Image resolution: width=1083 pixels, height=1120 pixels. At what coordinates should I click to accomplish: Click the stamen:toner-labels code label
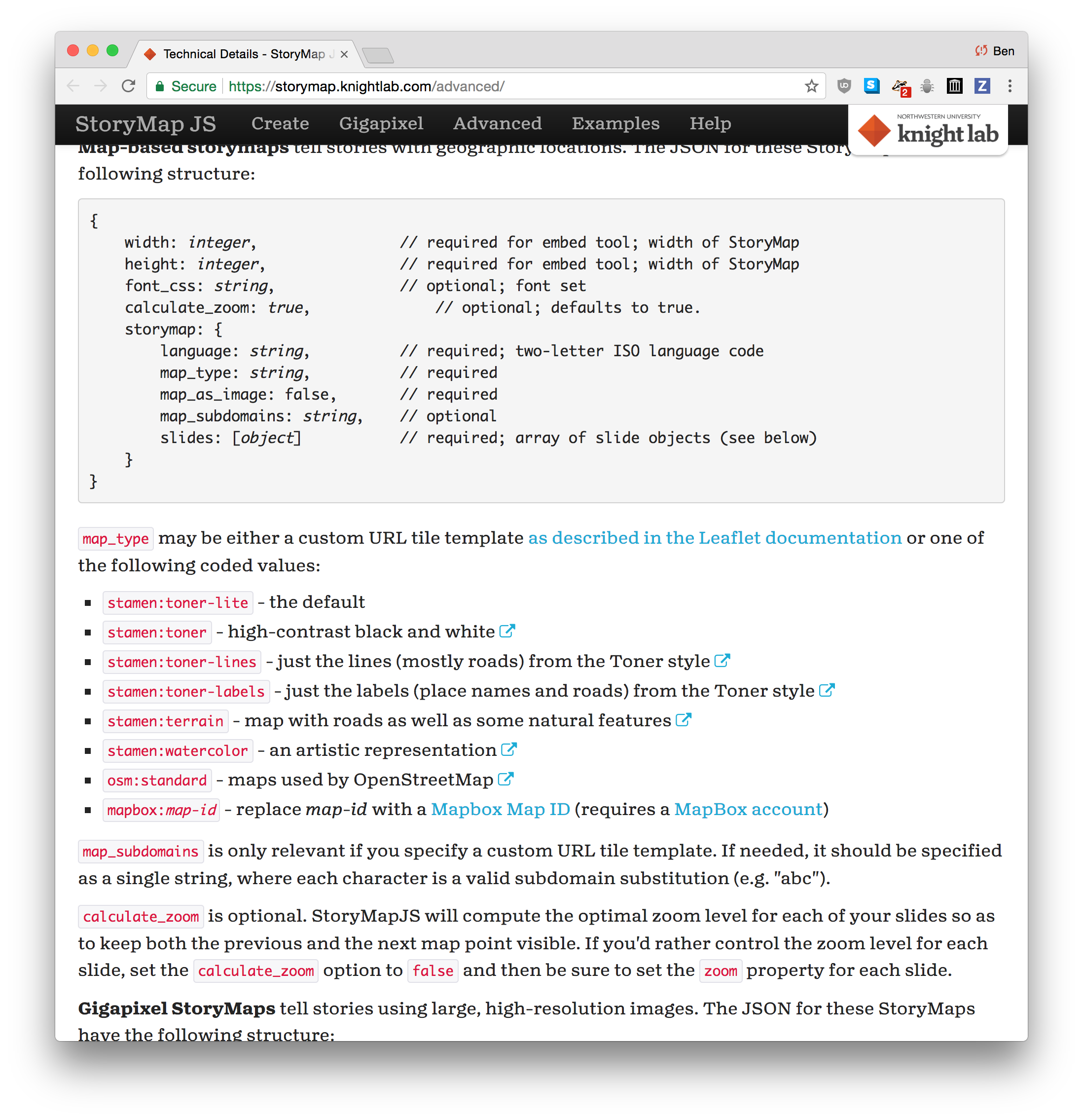(x=186, y=692)
